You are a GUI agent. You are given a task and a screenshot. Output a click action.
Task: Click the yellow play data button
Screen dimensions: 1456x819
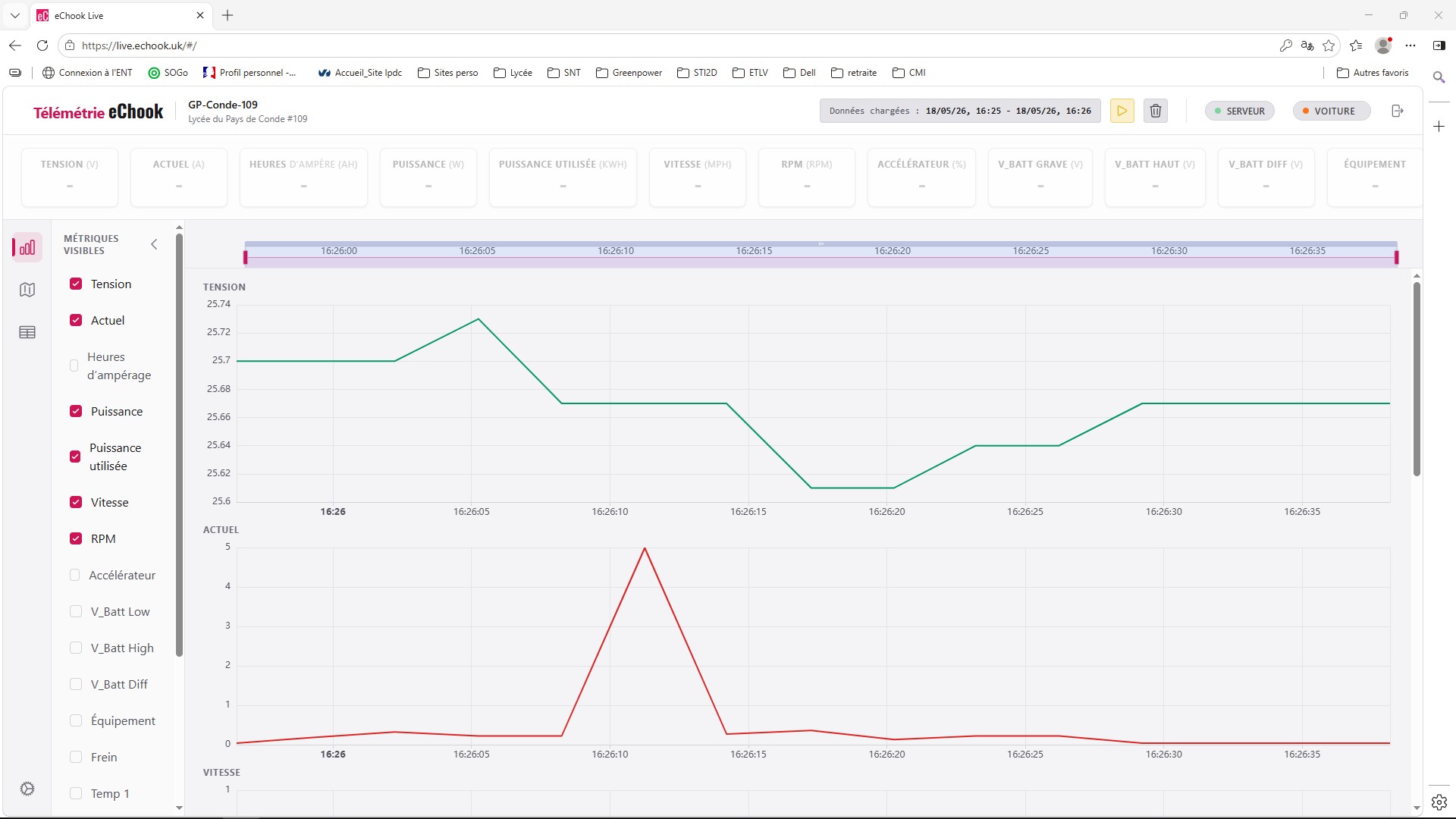click(1122, 111)
